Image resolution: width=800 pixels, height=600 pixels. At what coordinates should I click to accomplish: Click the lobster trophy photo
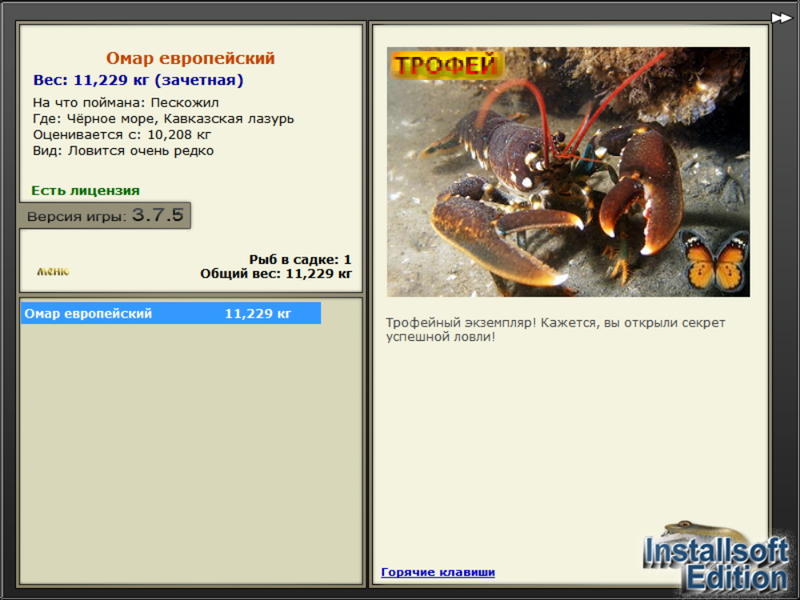point(568,172)
